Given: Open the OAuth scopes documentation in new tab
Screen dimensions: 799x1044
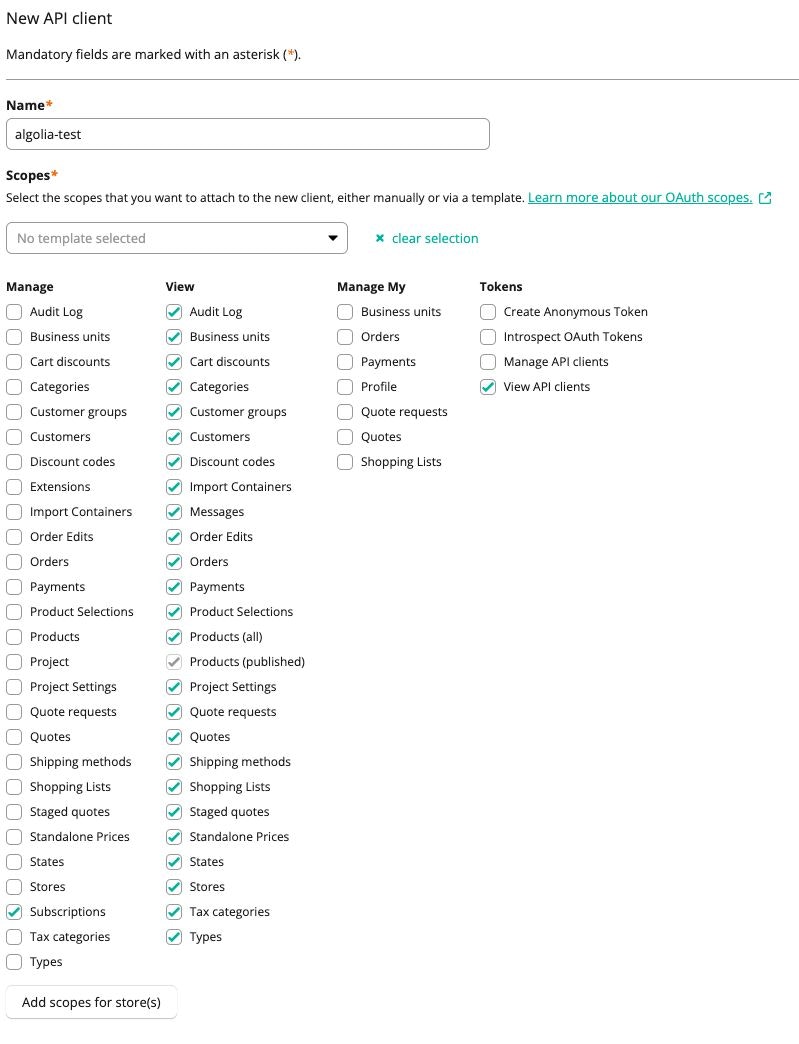Looking at the screenshot, I should tap(764, 197).
